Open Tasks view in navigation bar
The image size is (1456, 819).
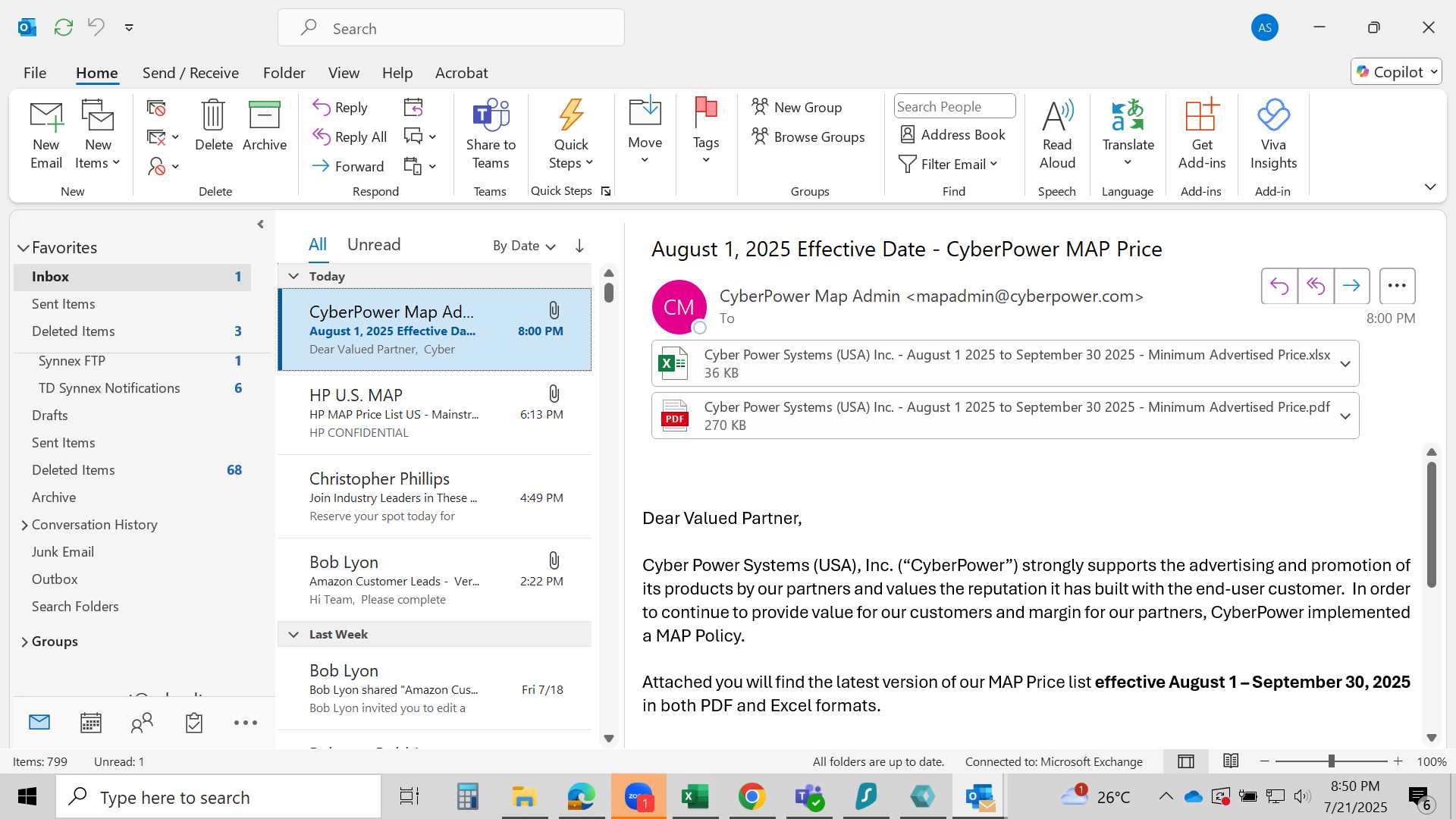194,723
